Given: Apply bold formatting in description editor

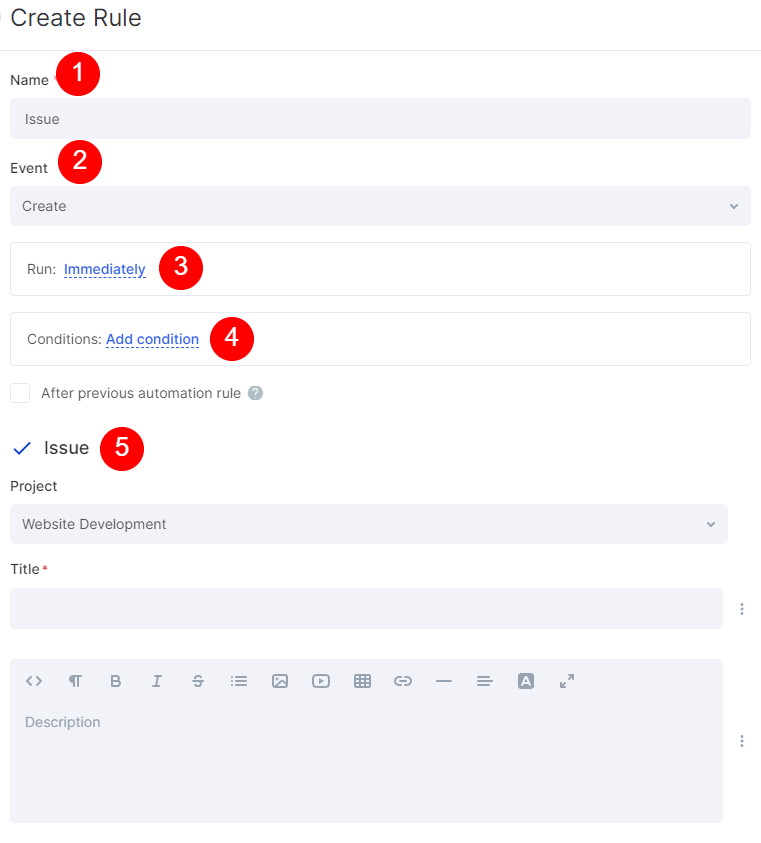Looking at the screenshot, I should point(116,681).
